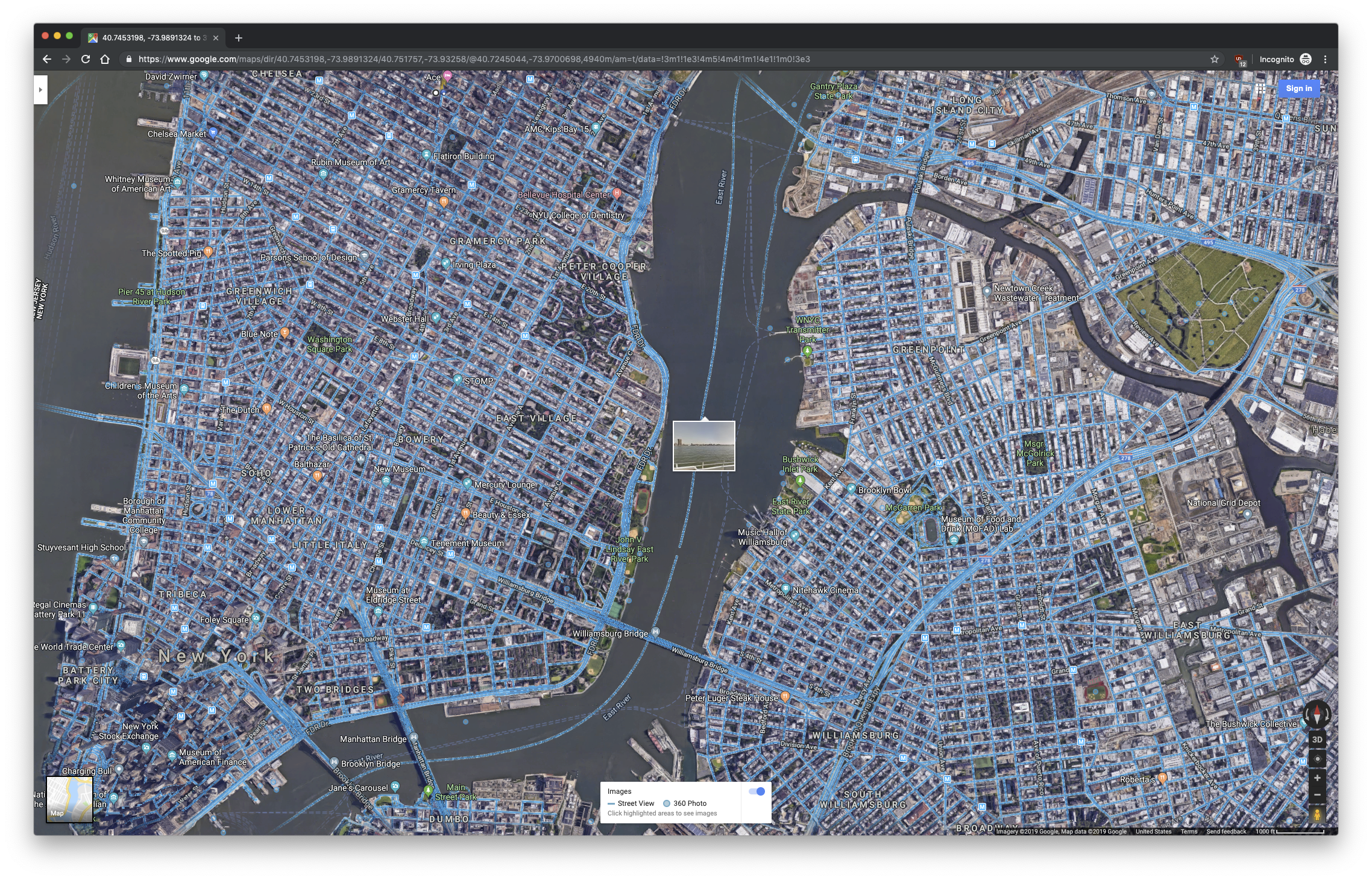The image size is (1372, 880).
Task: Click the Incognito profile icon
Action: [1306, 59]
